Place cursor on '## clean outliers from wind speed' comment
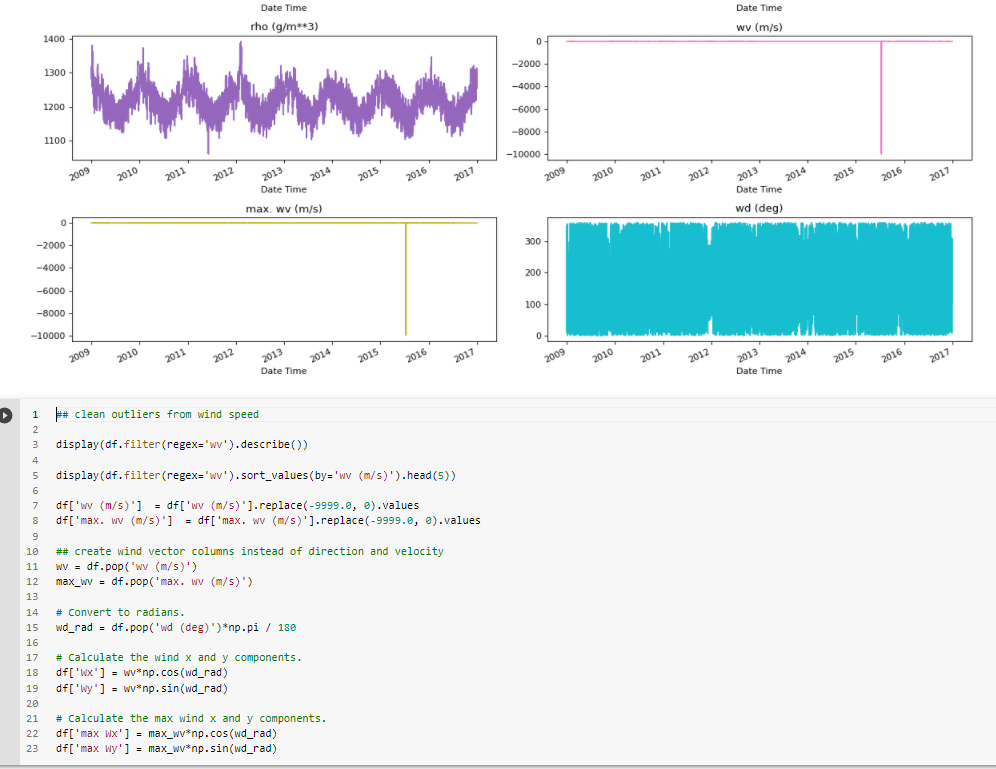Screen dimensions: 996x769 (x=158, y=414)
